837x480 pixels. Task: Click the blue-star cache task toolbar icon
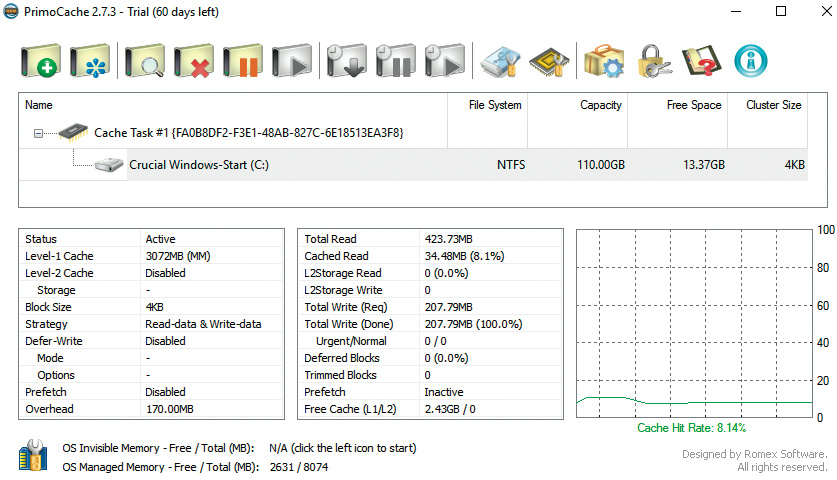point(90,61)
